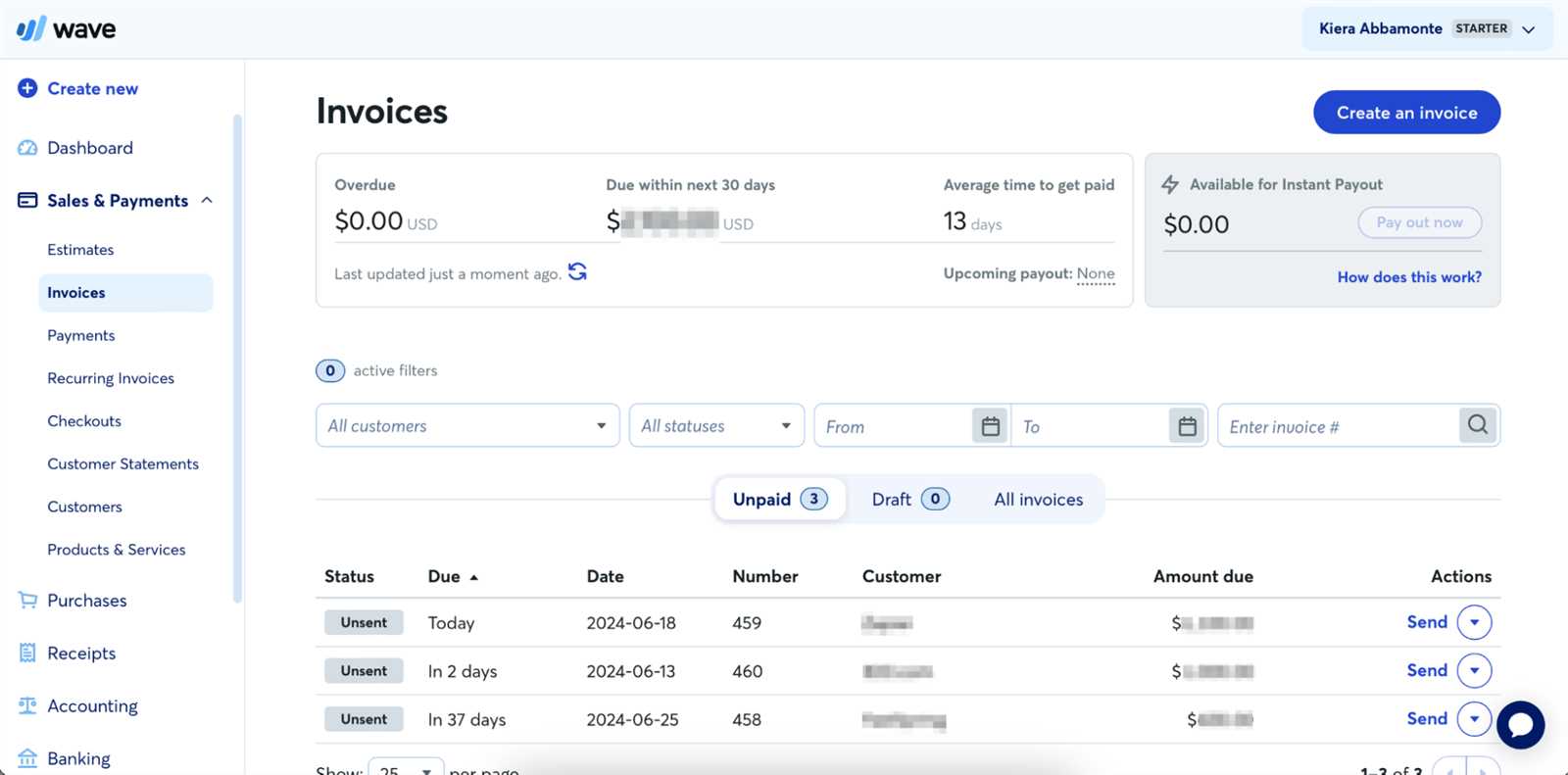Click the Unsent status of invoice 460

[x=364, y=670]
